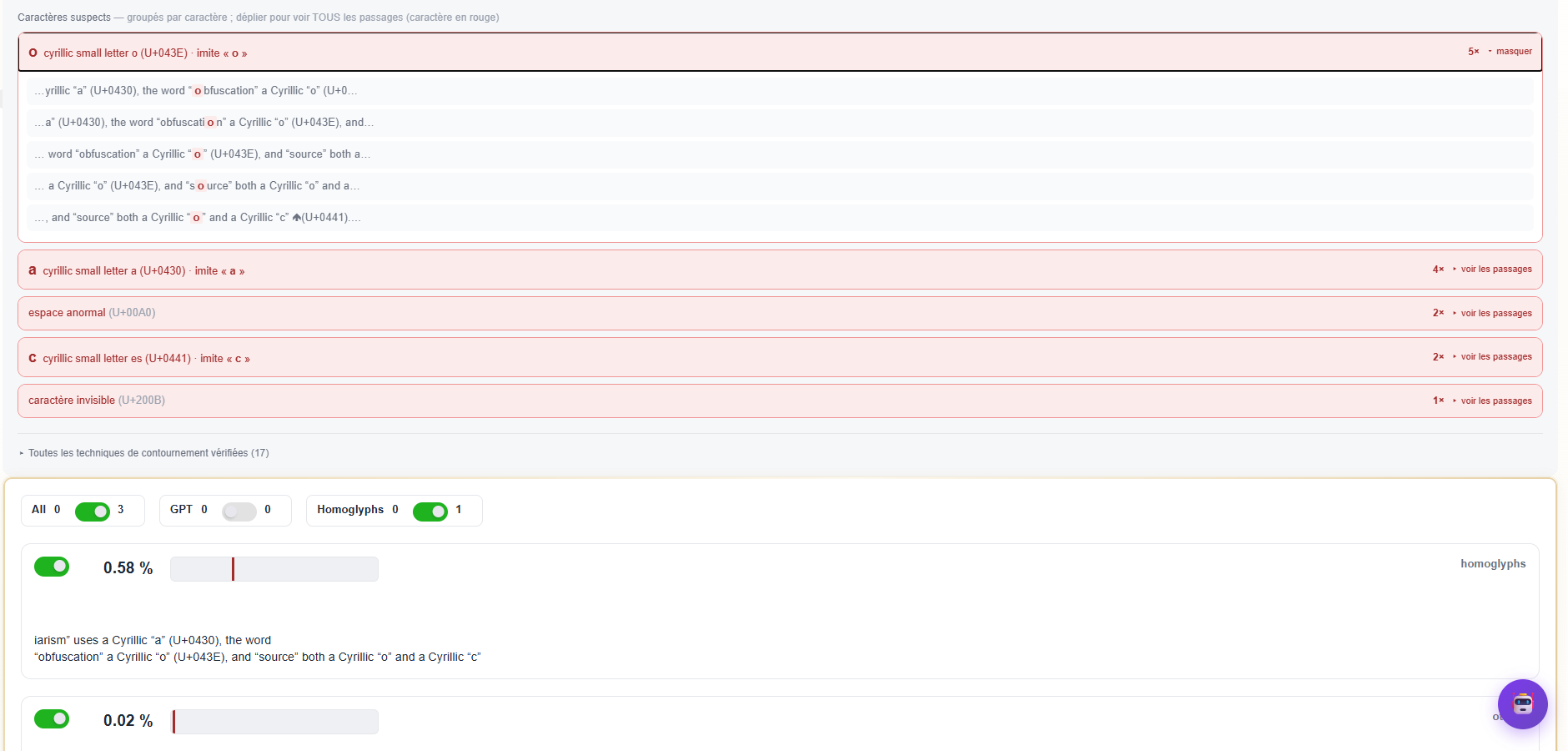Click the 5× count on cyrillic o row
Image resolution: width=1568 pixels, height=751 pixels.
click(1474, 52)
